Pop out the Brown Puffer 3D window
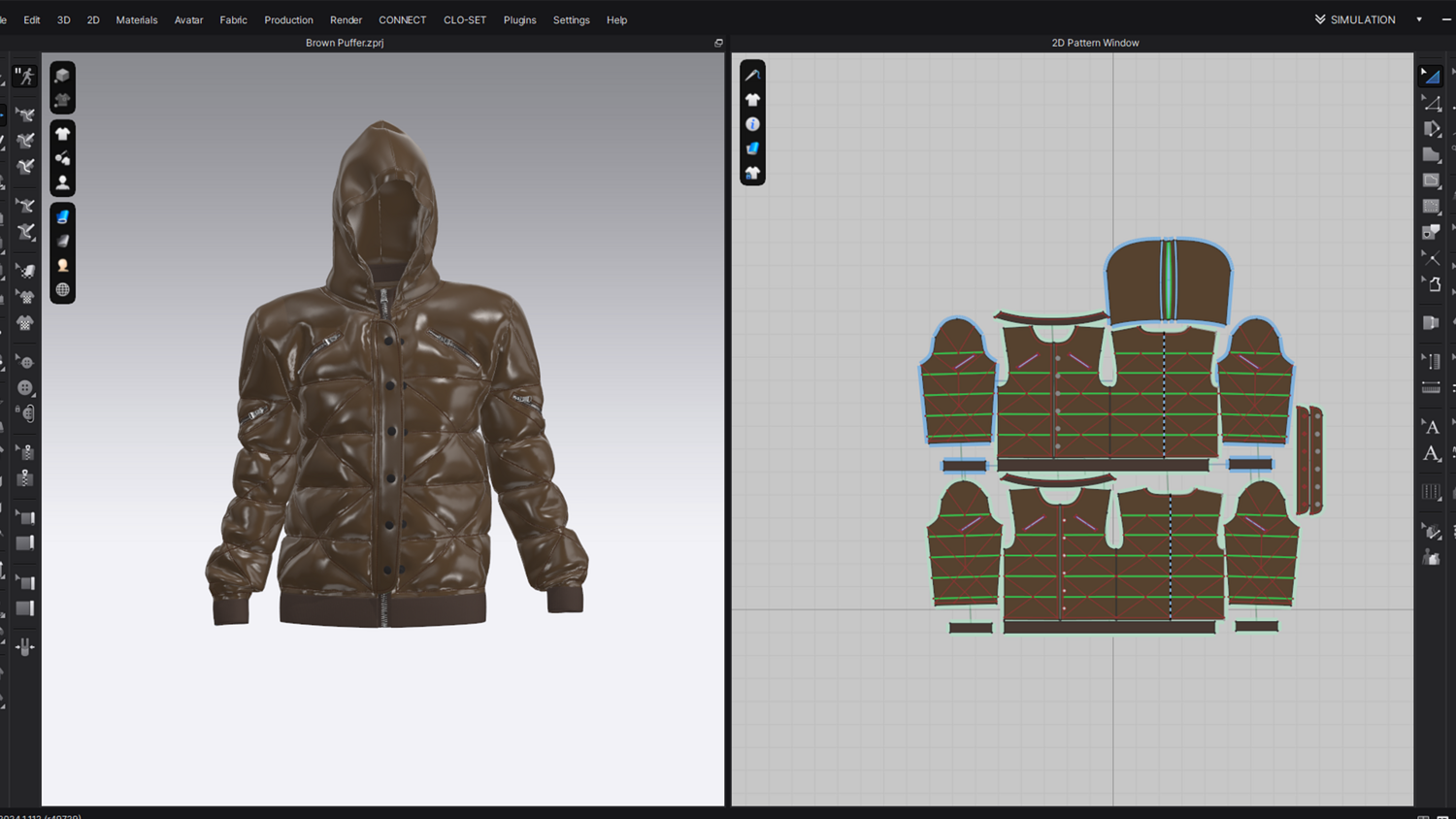 718,43
